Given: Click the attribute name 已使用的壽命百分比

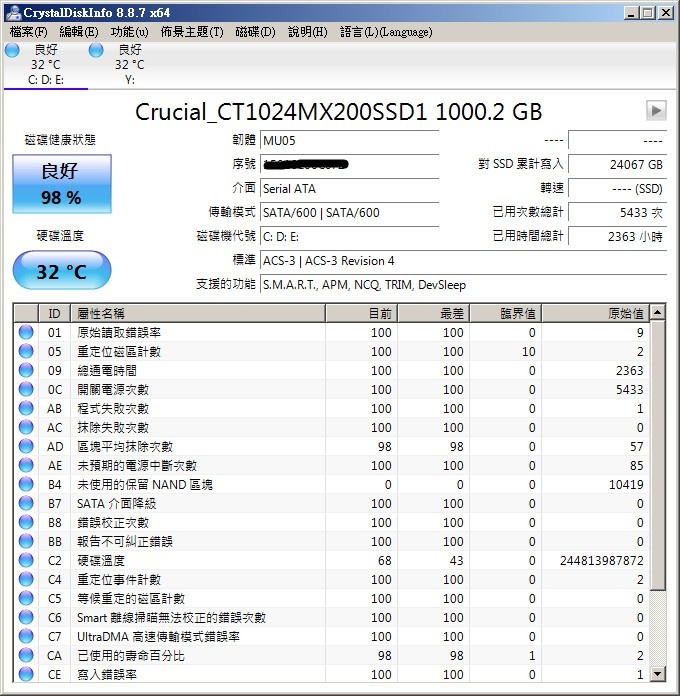Looking at the screenshot, I should coord(130,656).
